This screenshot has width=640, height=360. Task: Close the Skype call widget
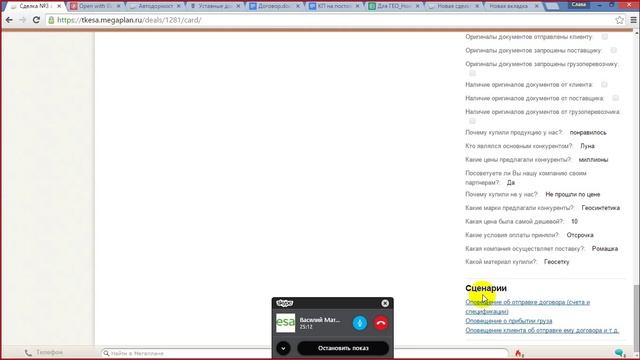(x=385, y=303)
